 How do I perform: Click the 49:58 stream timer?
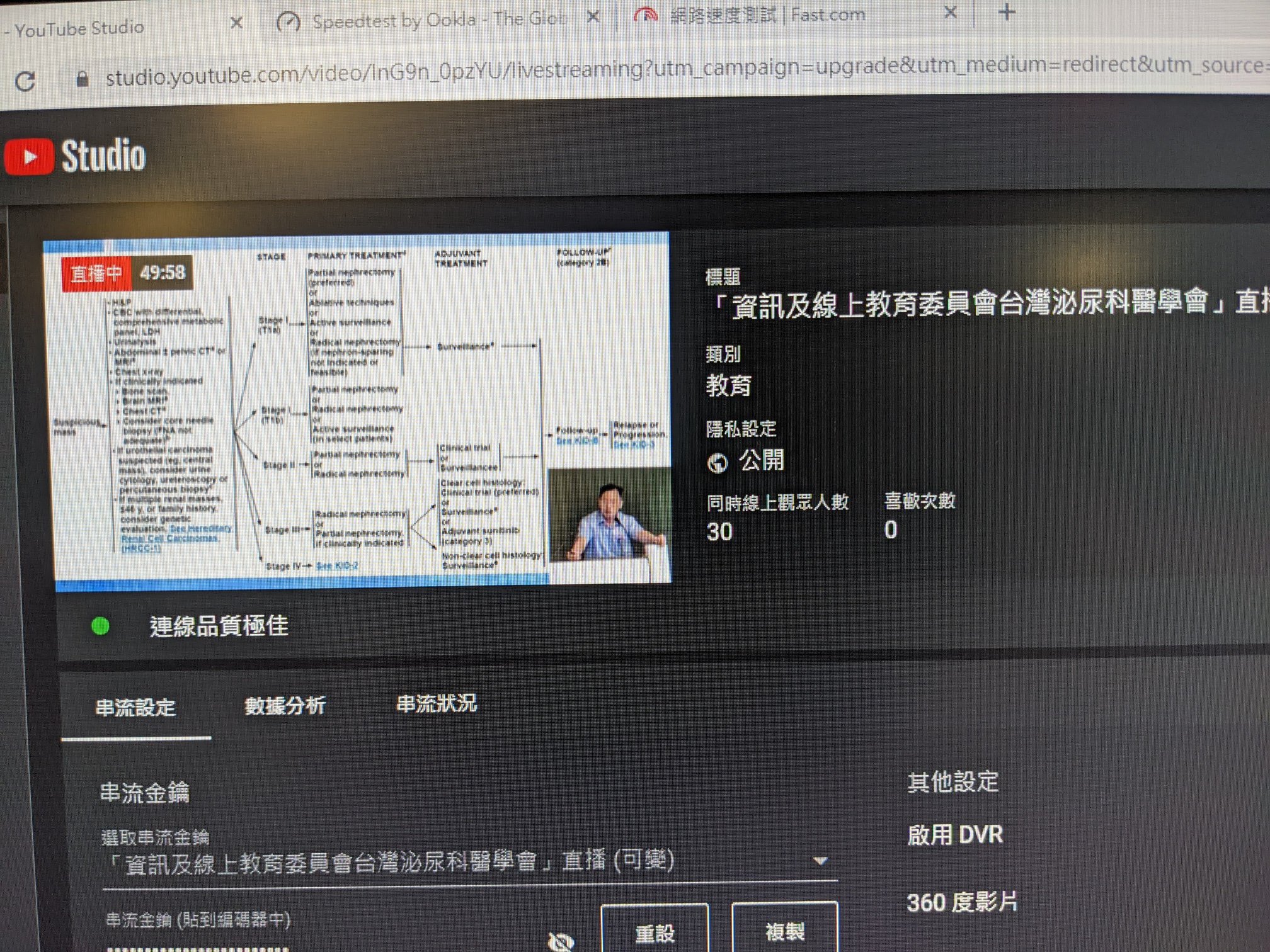(x=163, y=273)
